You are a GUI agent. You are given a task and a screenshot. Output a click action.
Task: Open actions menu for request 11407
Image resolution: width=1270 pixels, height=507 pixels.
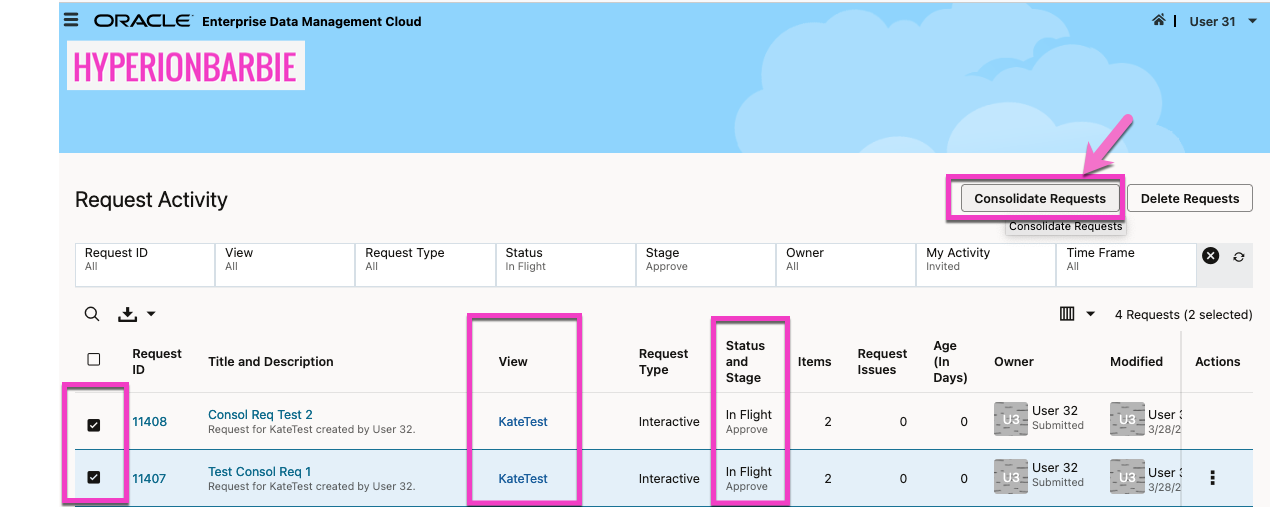point(1213,478)
